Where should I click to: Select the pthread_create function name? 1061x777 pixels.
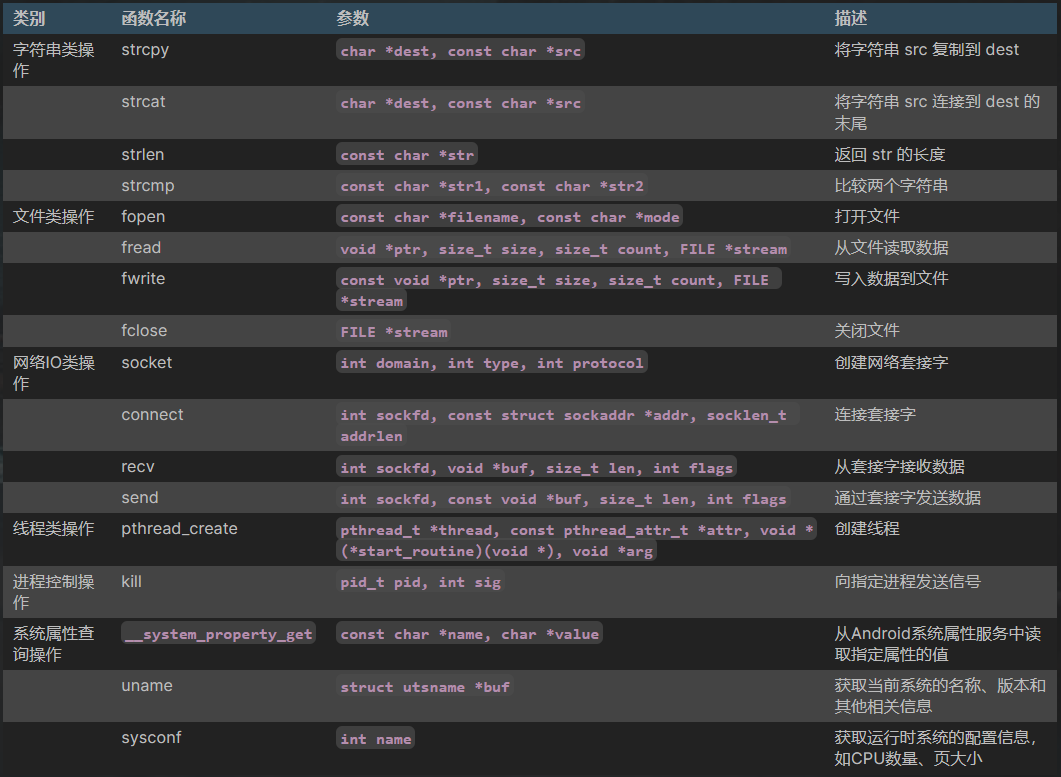(x=179, y=529)
